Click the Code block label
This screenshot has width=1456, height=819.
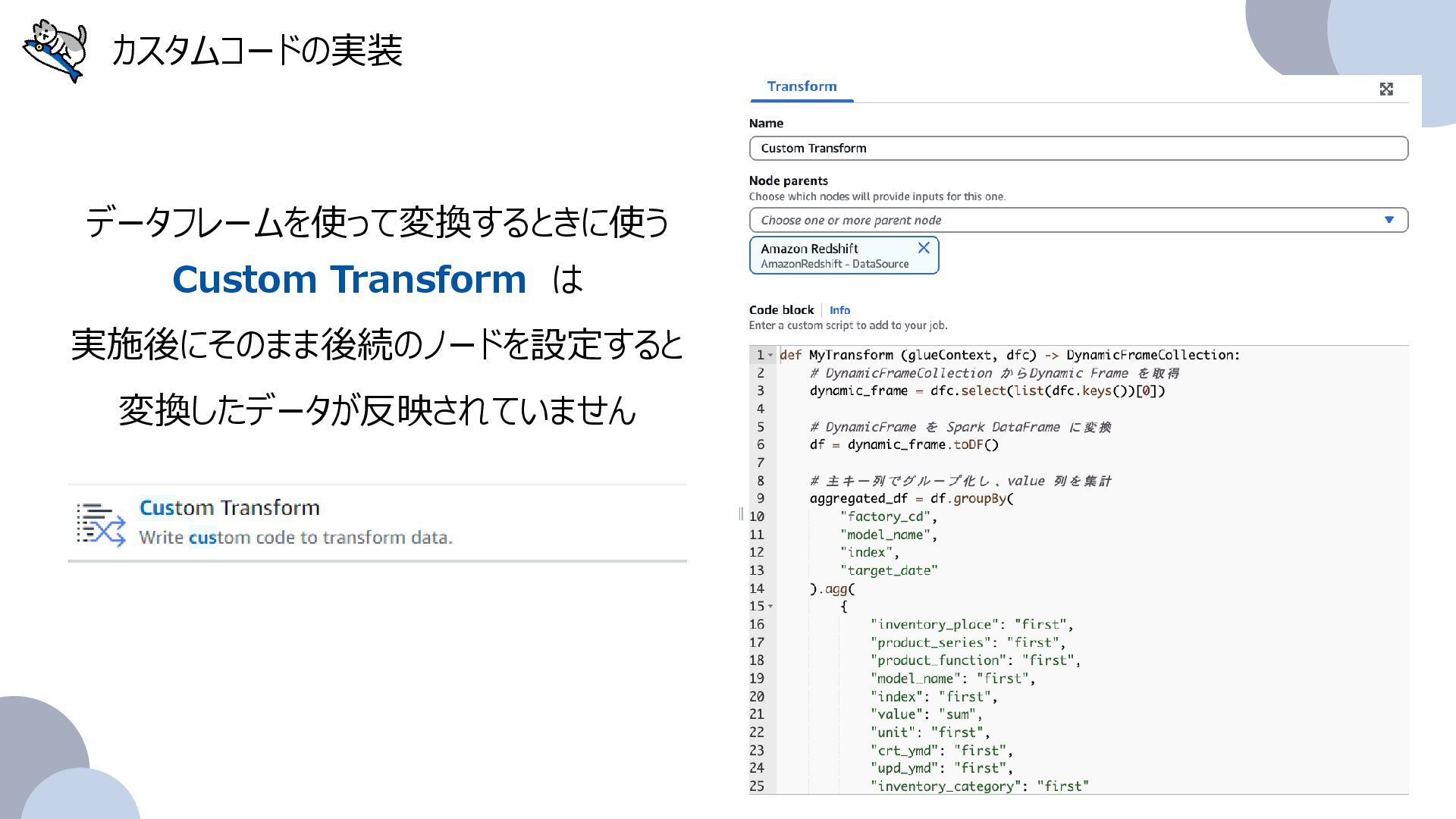click(781, 310)
